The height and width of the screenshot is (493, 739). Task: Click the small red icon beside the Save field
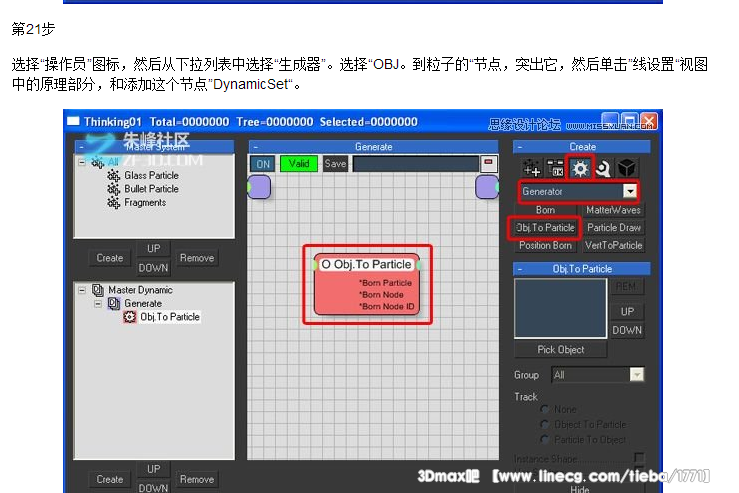pos(488,163)
